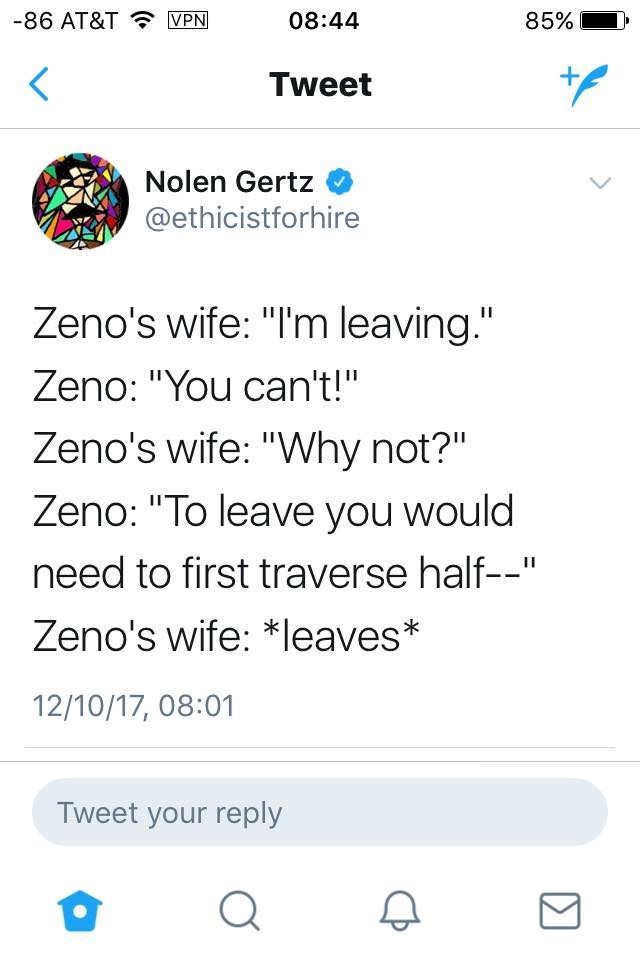Expand the tweet options chevron
Image resolution: width=640 pixels, height=960 pixels.
599,183
